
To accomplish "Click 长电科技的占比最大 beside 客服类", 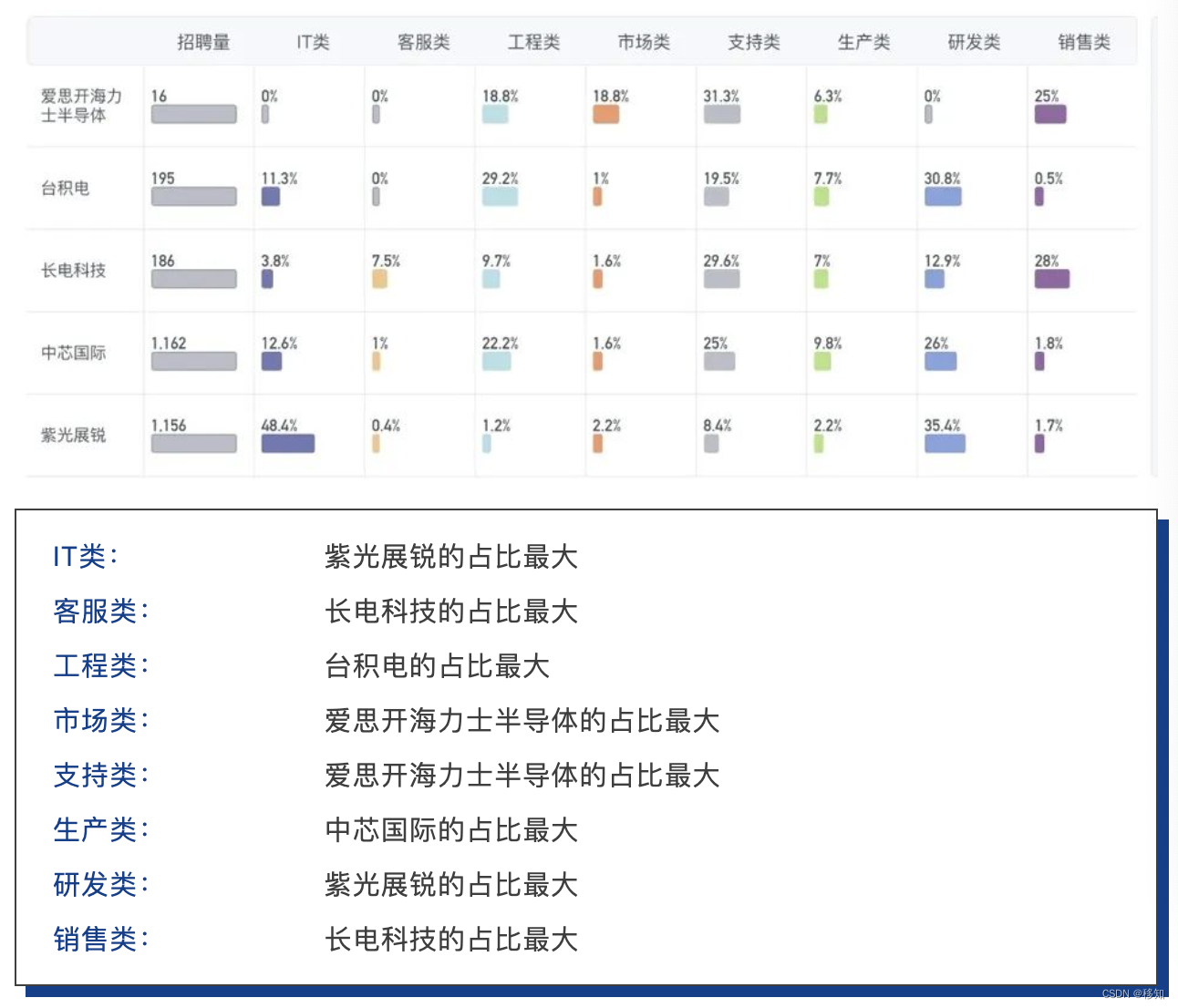I will [451, 611].
